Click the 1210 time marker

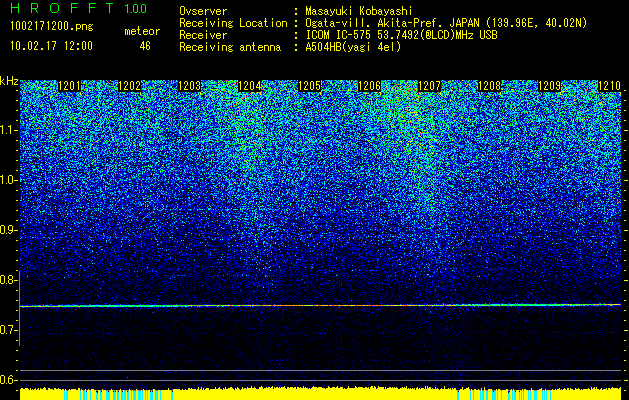pos(609,86)
